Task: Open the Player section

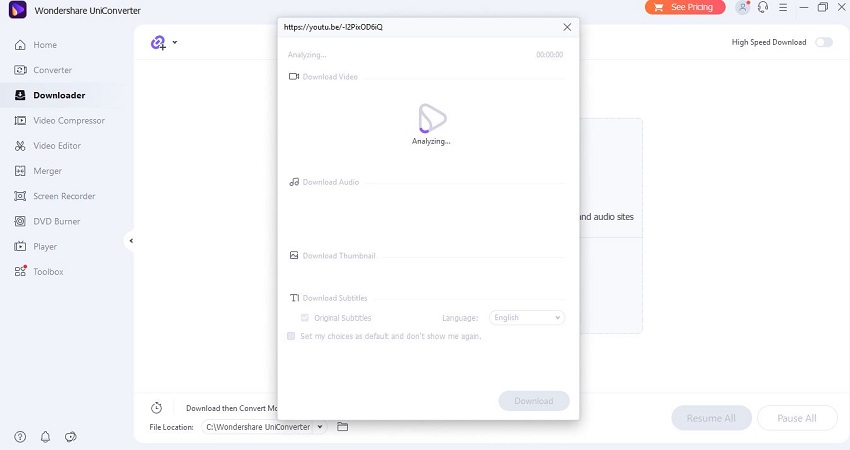Action: 36,247
